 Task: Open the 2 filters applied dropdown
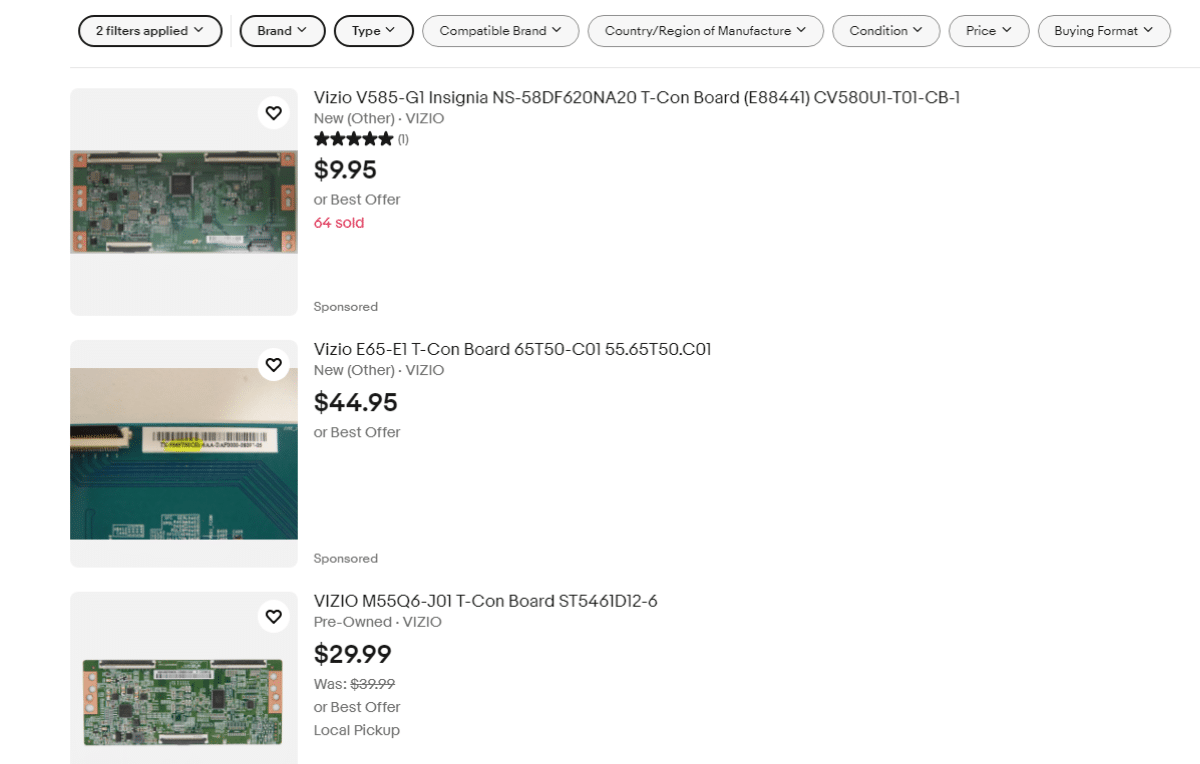coord(150,31)
